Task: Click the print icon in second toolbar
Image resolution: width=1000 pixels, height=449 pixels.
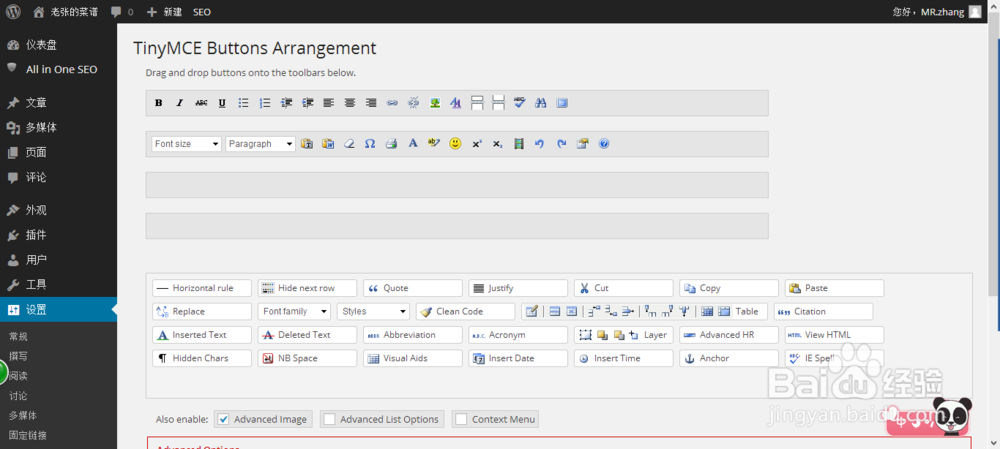Action: point(391,144)
